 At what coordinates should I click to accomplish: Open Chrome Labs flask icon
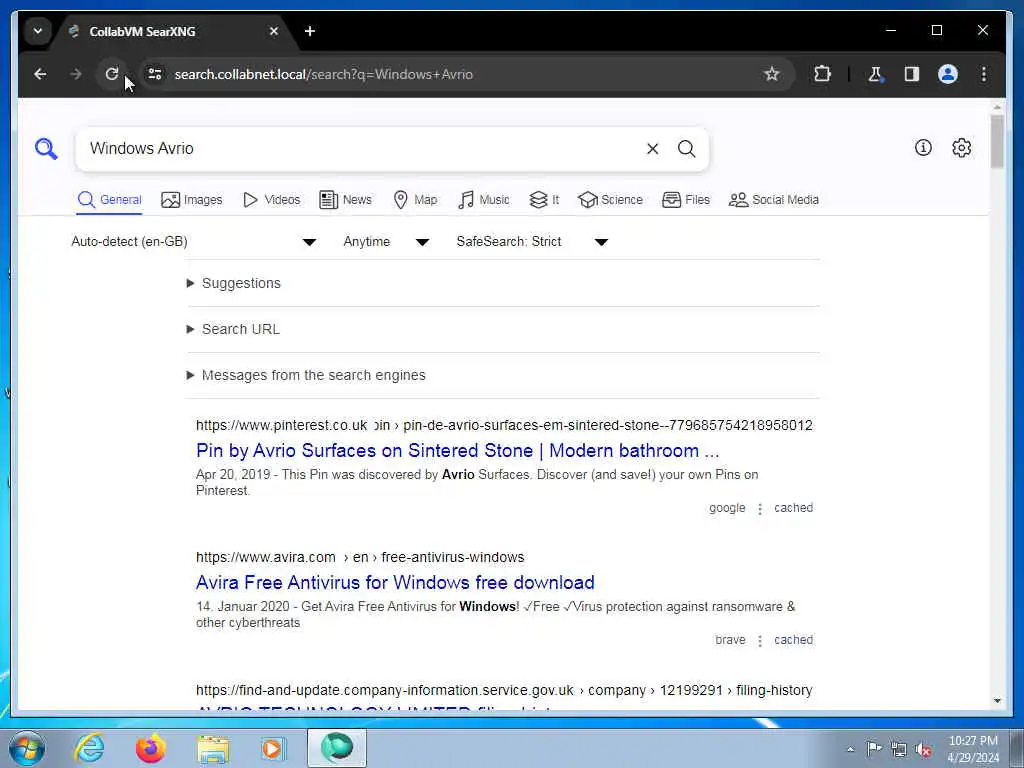click(x=875, y=74)
